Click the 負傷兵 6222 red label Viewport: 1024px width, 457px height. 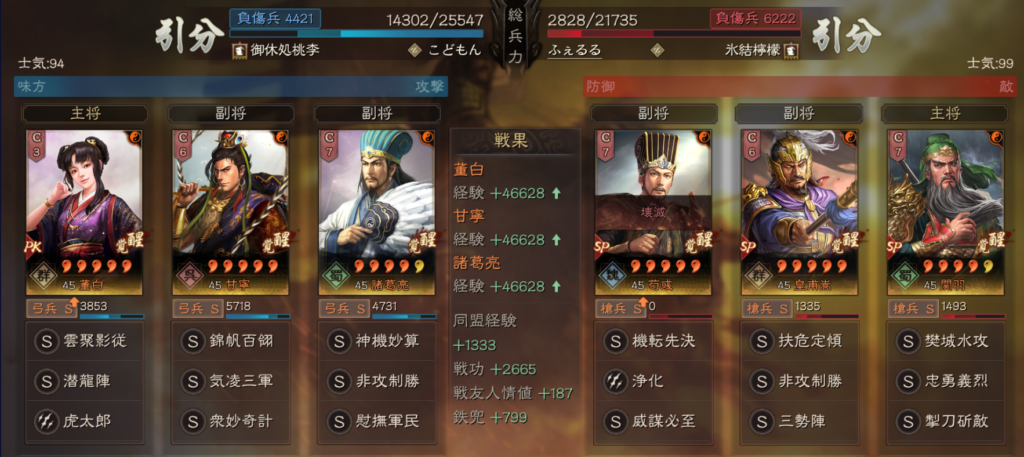pos(756,18)
